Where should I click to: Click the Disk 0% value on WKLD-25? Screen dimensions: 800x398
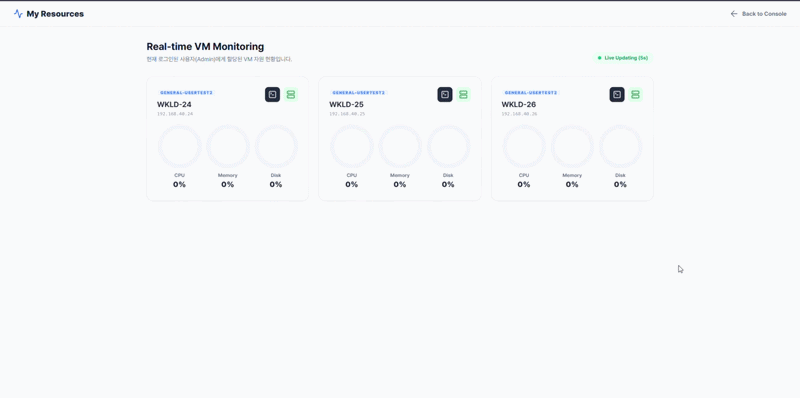[448, 185]
